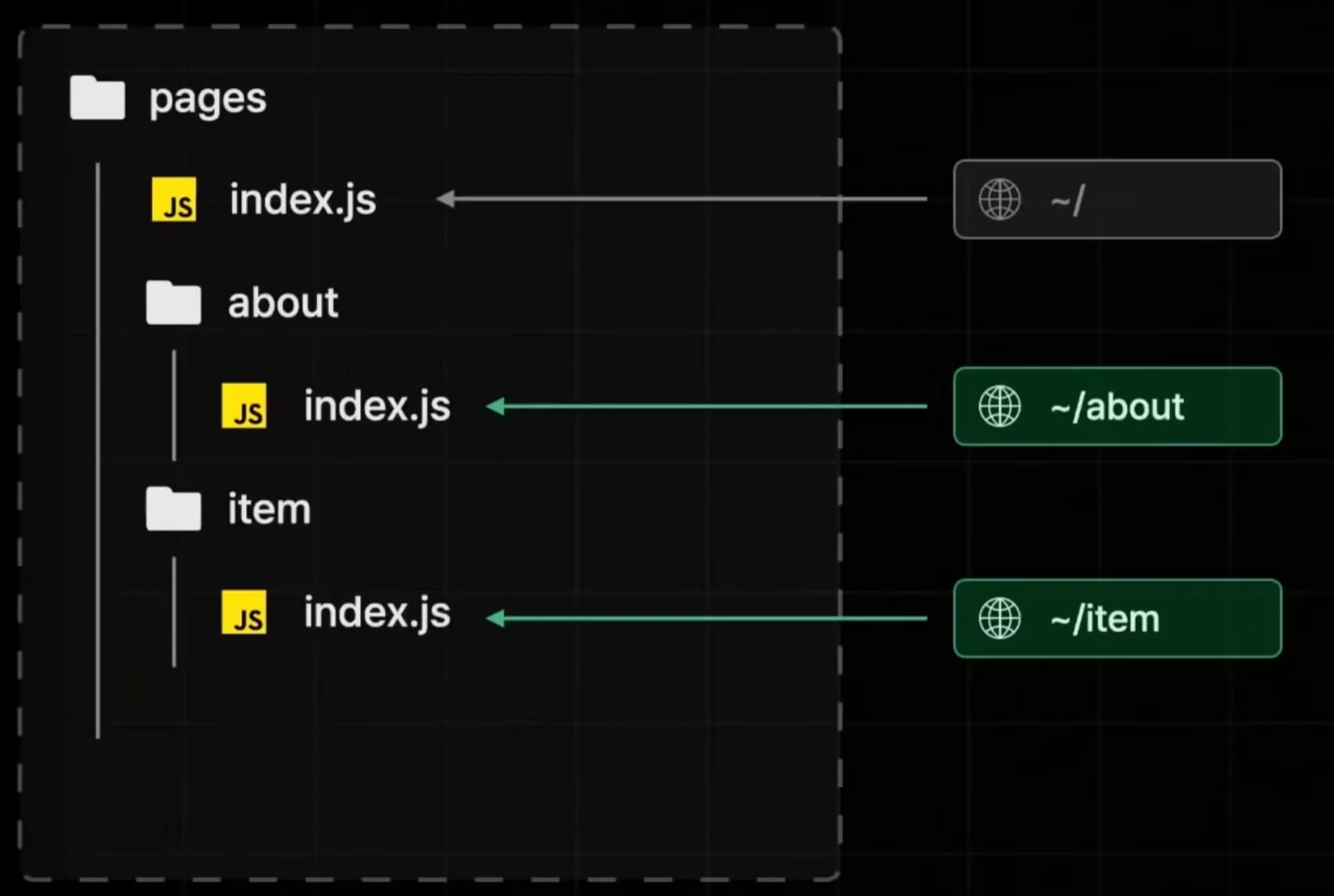The height and width of the screenshot is (896, 1334).
Task: Click the JS icon inside about folder
Action: (x=244, y=406)
